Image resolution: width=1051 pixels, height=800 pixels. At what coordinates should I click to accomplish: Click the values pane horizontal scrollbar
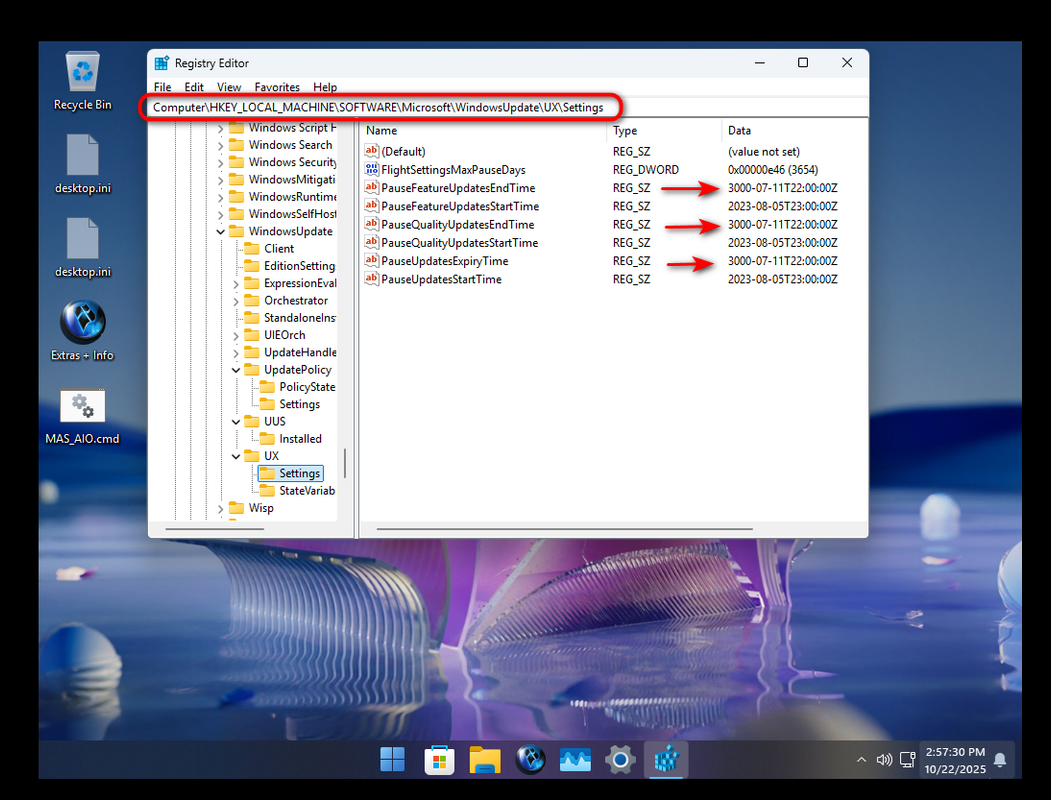(564, 529)
